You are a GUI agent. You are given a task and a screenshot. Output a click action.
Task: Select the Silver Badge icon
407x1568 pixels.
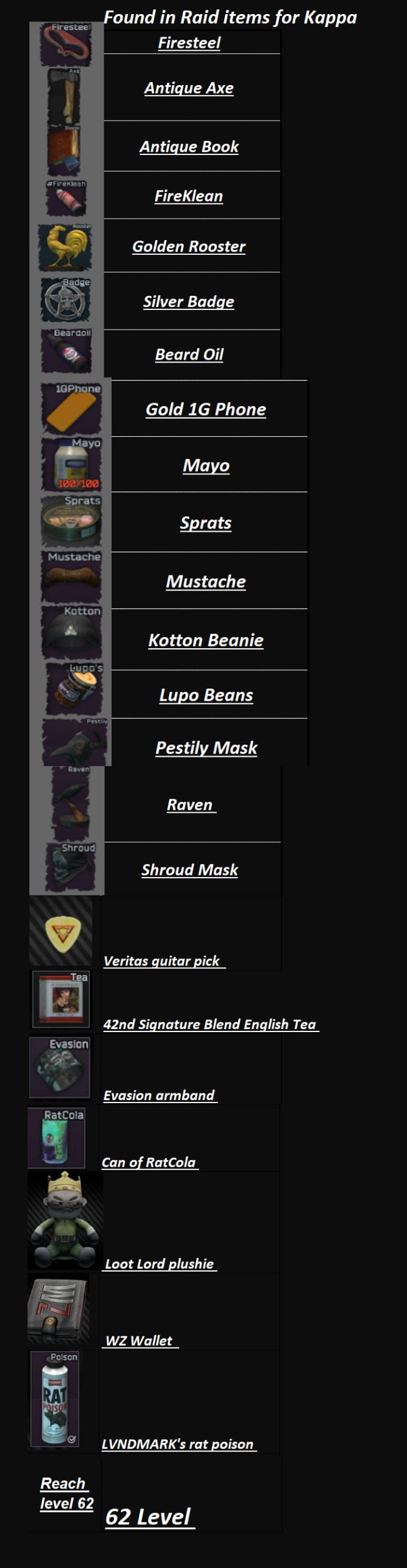[66, 301]
